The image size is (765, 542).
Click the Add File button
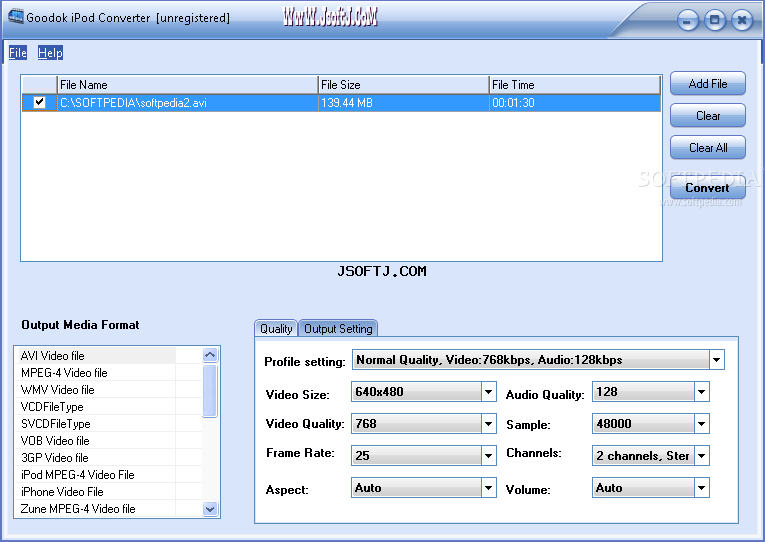coord(707,84)
